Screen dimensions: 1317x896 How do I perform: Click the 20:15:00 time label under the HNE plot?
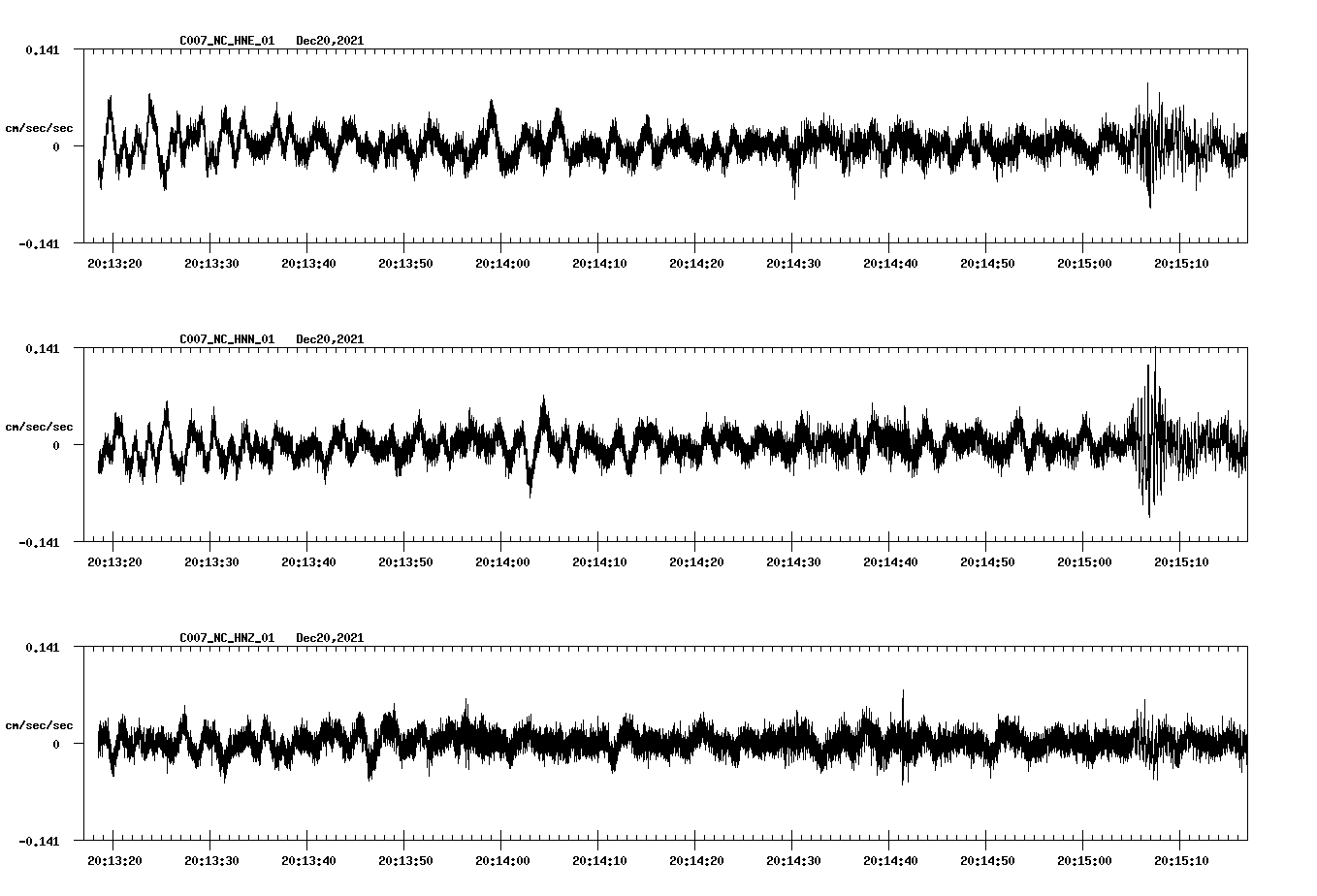[x=1084, y=264]
